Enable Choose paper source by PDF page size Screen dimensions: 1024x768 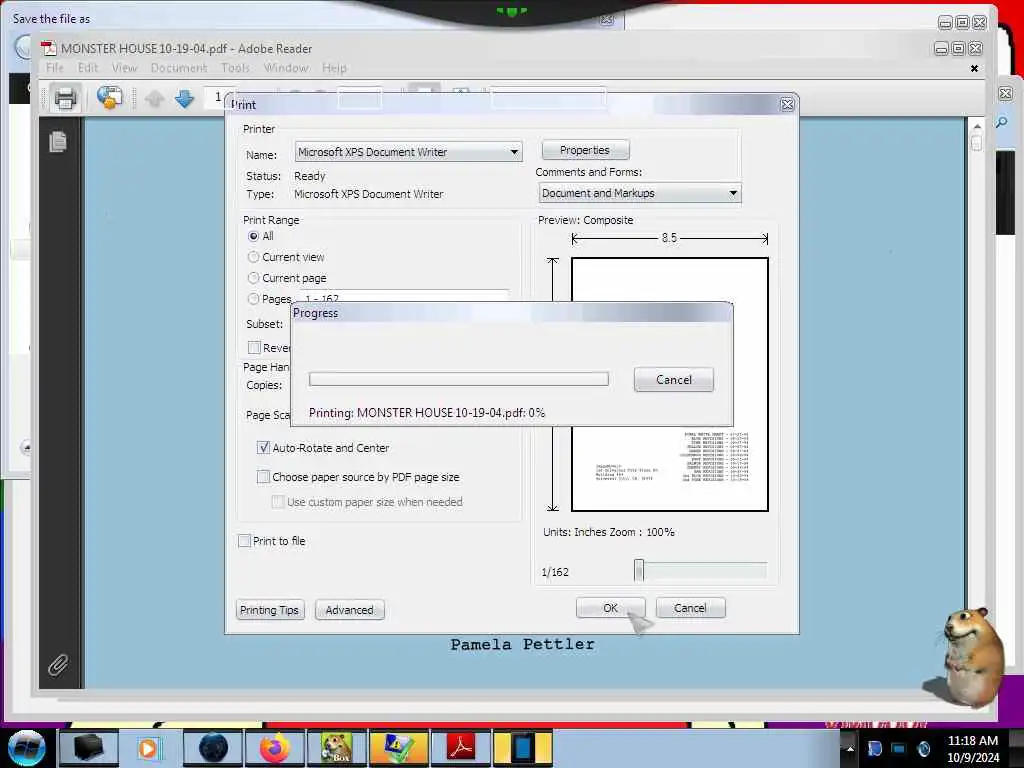pyautogui.click(x=263, y=477)
